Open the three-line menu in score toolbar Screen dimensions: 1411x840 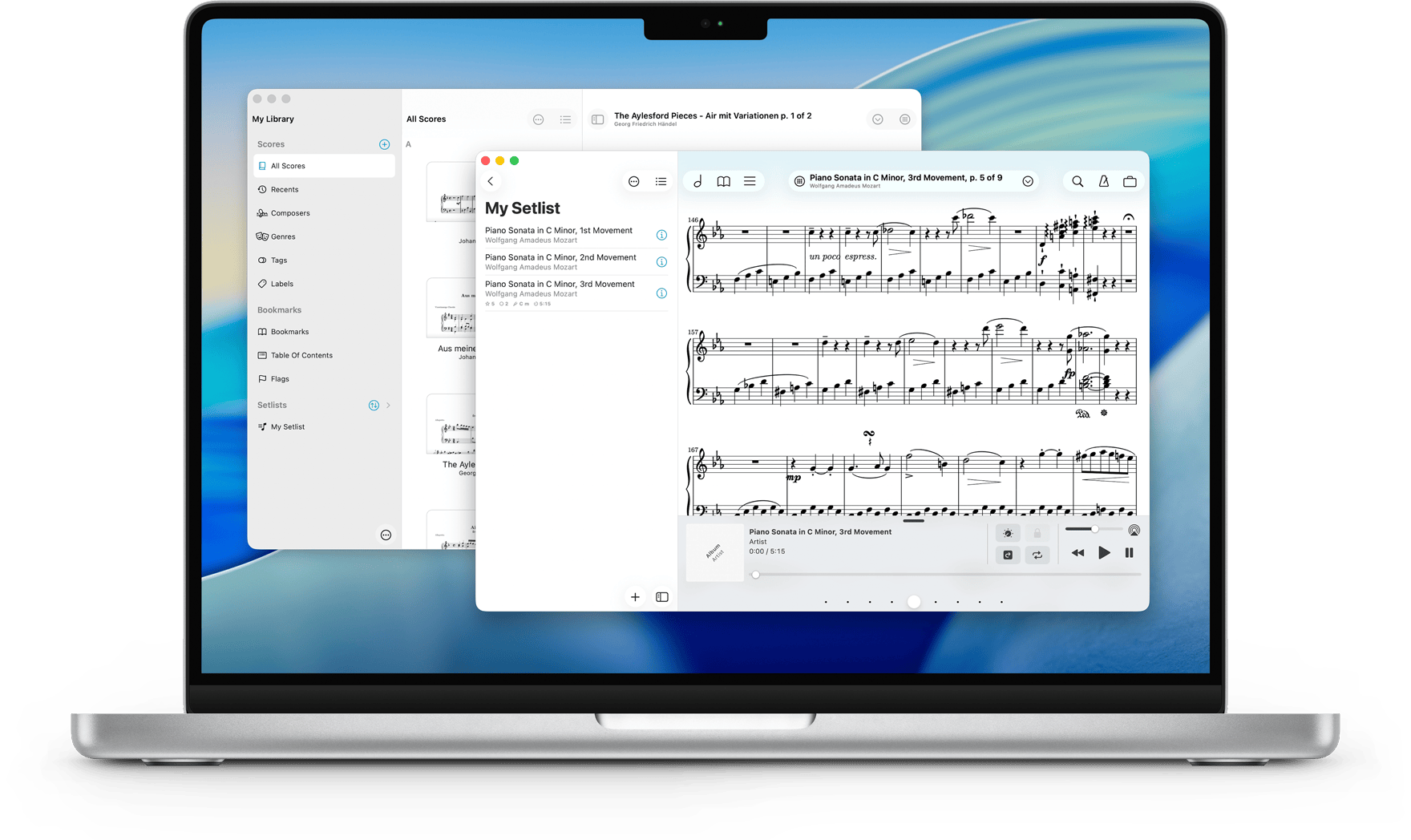coord(750,182)
